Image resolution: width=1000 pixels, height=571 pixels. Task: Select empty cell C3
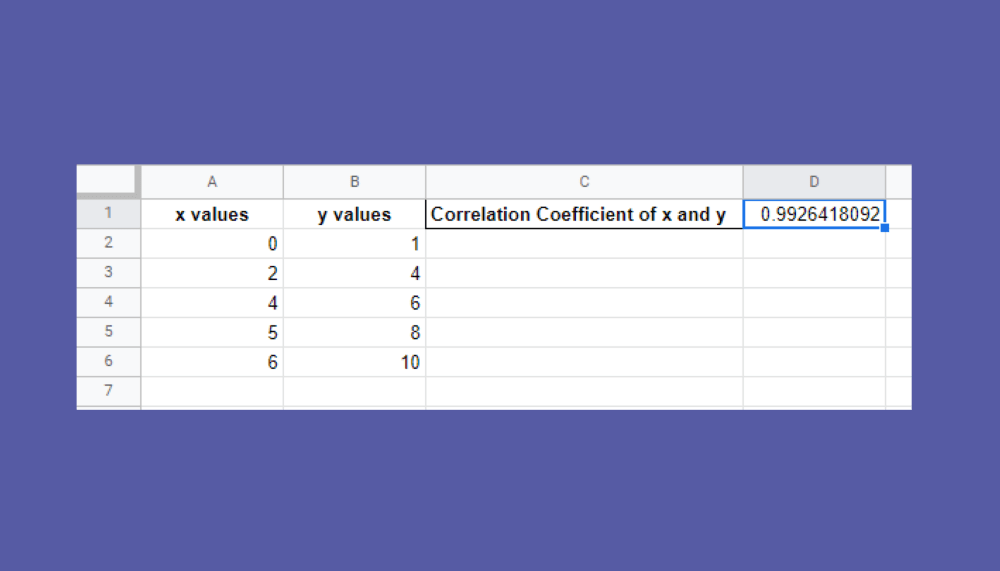coord(584,273)
